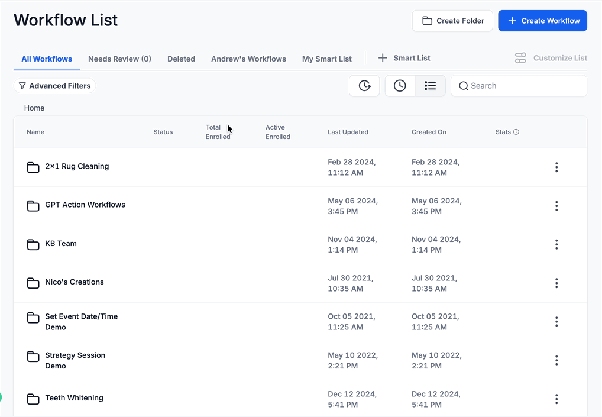Click the folder icon for Nico's Creations
This screenshot has width=602, height=417.
tap(33, 283)
